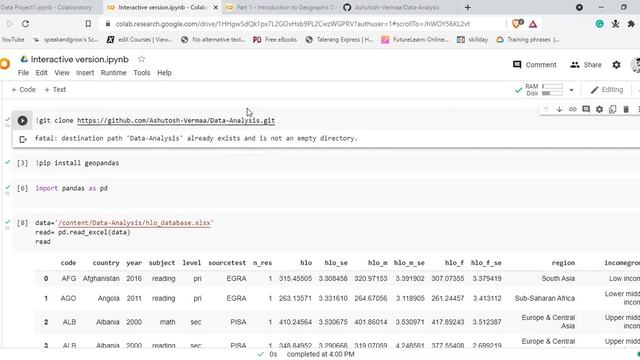
Task: Open the YouTube bookmark
Action: (12, 40)
